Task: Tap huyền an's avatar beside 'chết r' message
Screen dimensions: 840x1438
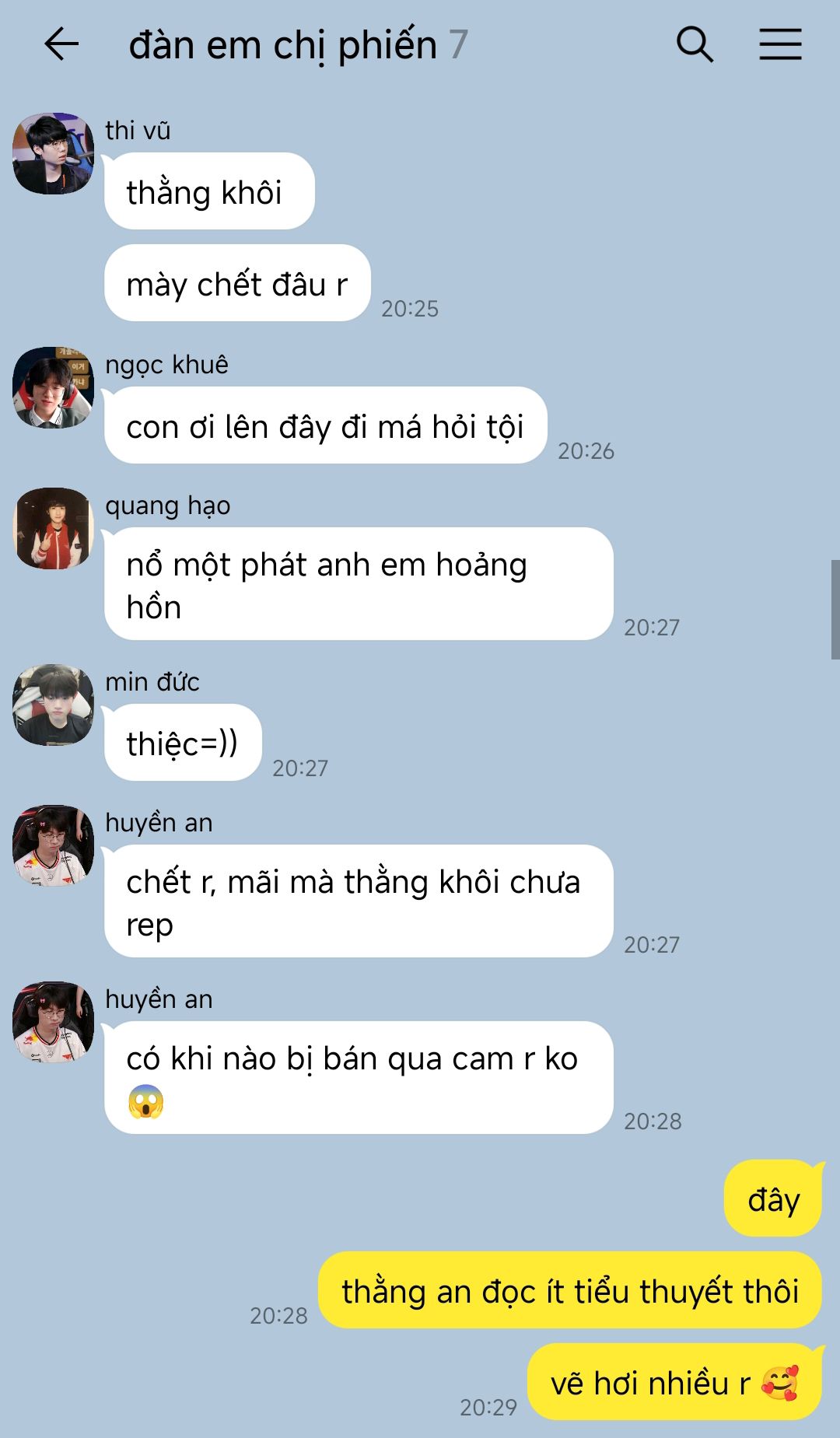Action: pyautogui.click(x=54, y=845)
